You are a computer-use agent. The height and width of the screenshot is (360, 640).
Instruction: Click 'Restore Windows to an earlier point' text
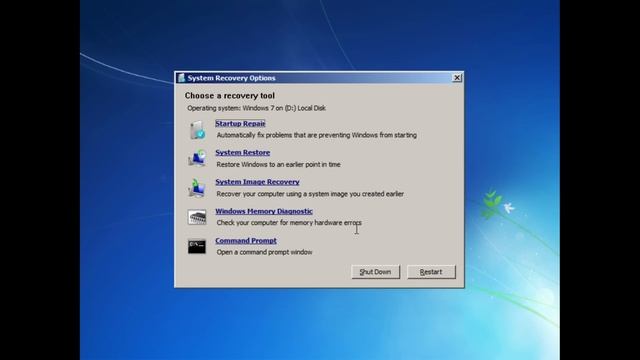(278, 164)
